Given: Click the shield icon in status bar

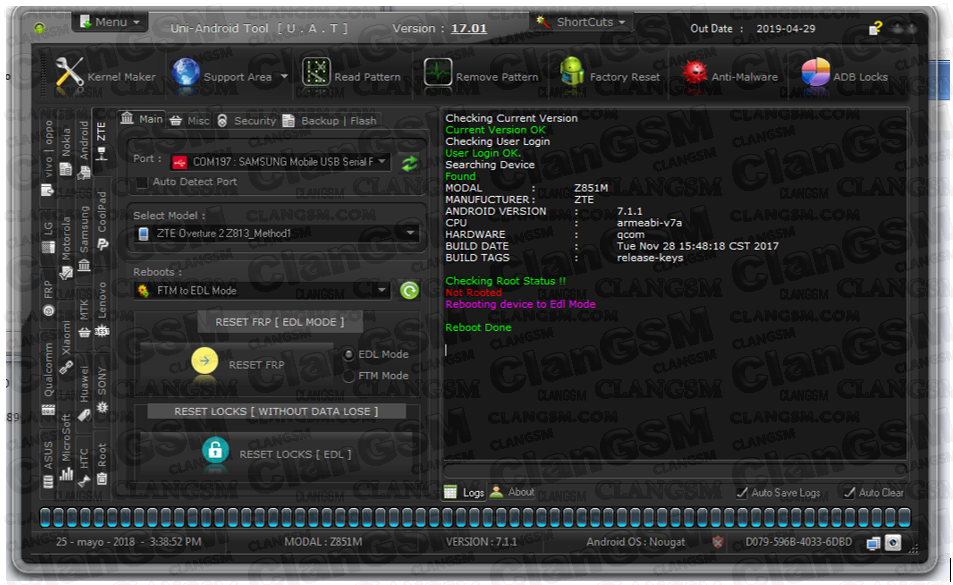Looking at the screenshot, I should pyautogui.click(x=718, y=542).
